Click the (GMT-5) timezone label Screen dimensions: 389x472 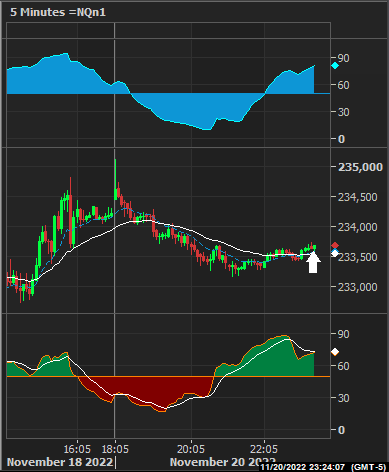368,467
